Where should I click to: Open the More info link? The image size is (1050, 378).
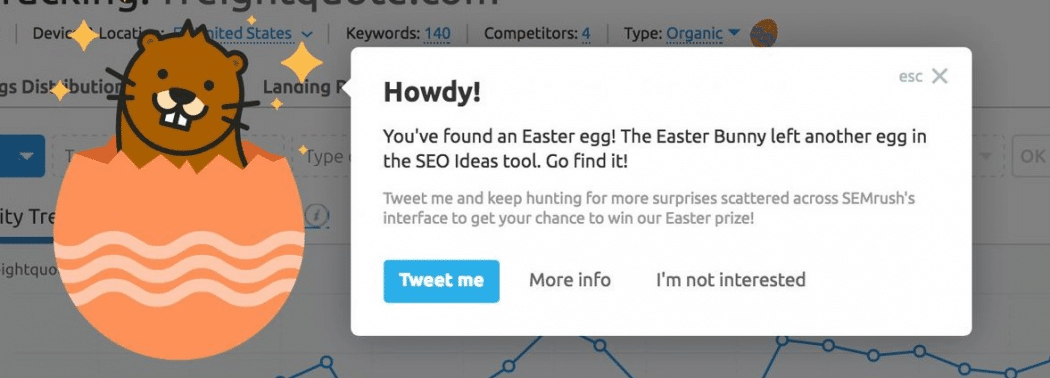pyautogui.click(x=570, y=280)
